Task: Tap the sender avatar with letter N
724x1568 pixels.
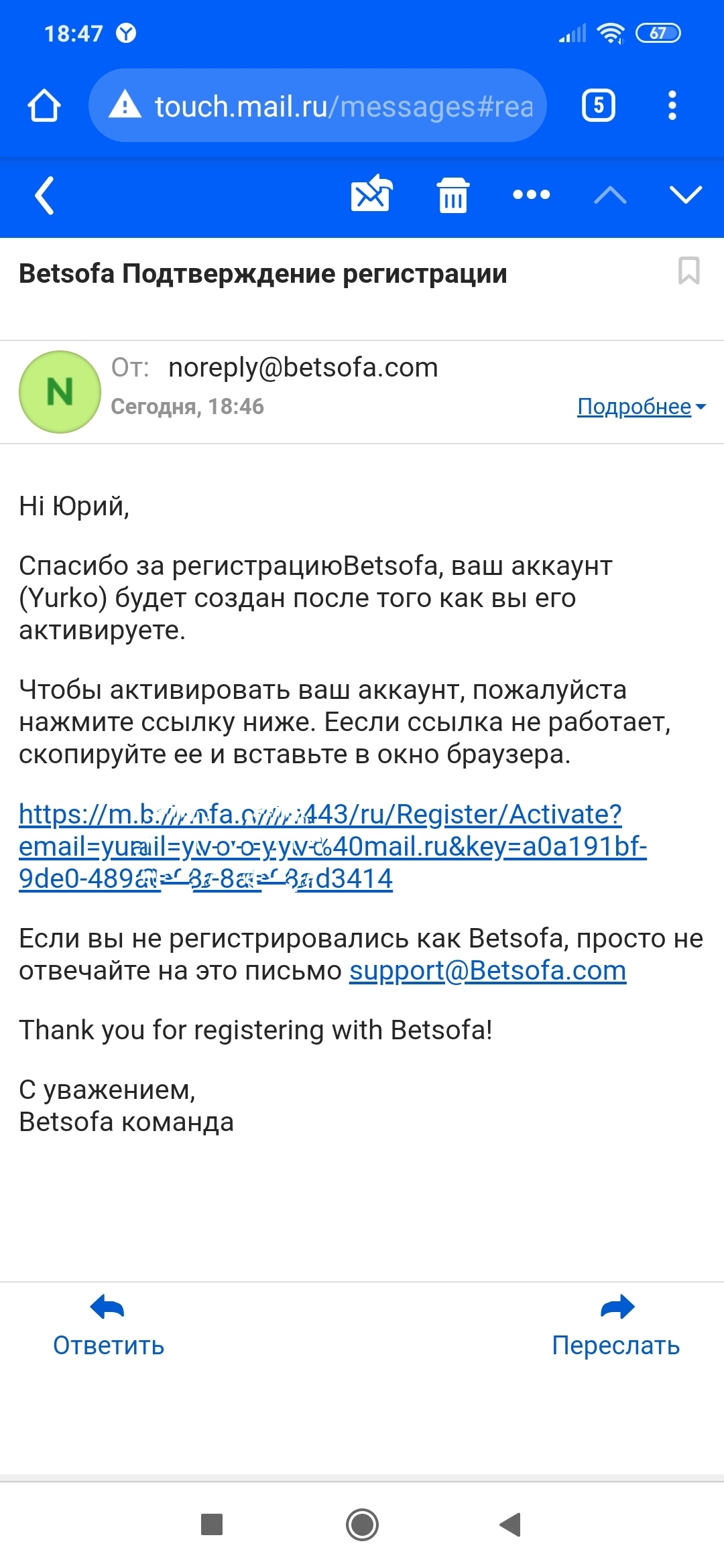Action: tap(60, 392)
